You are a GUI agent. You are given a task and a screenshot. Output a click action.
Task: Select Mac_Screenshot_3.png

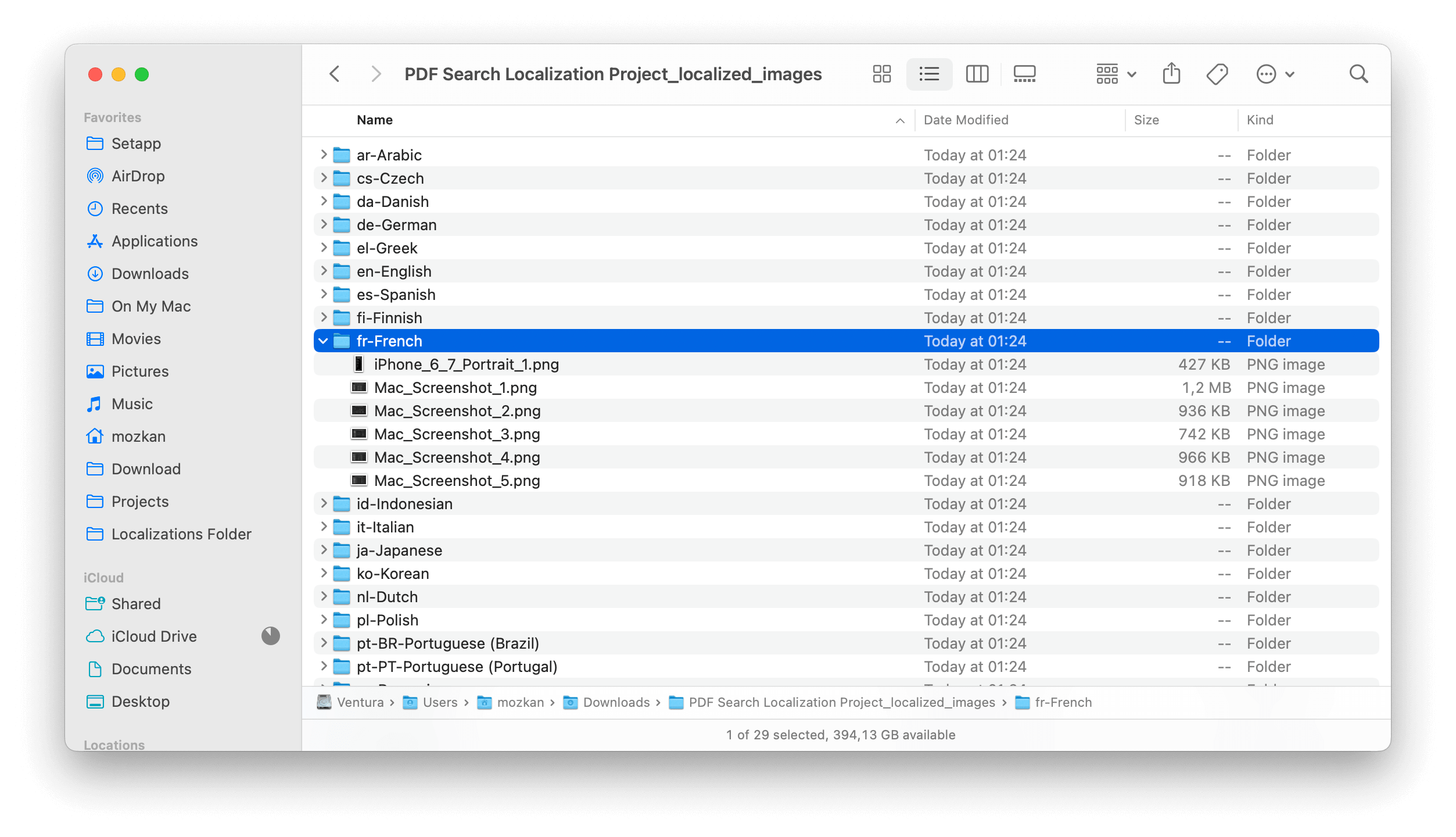click(457, 434)
